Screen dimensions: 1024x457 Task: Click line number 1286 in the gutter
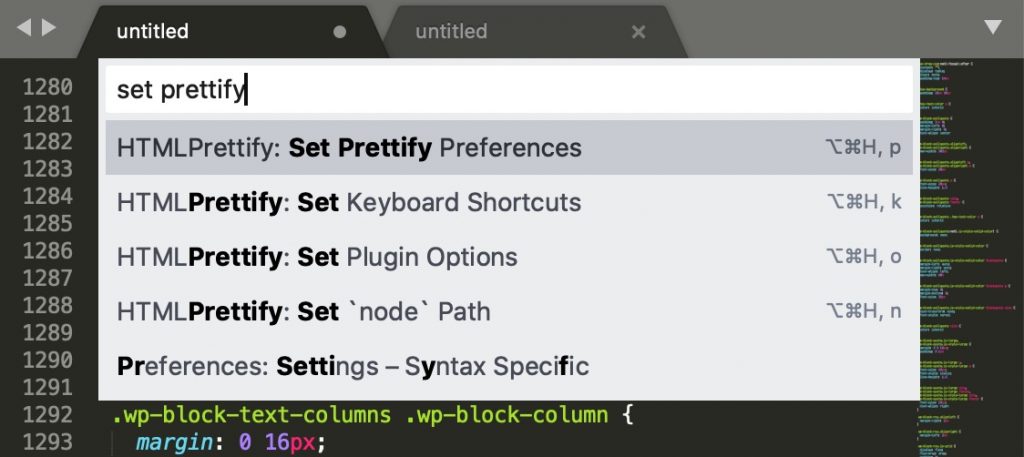pyautogui.click(x=48, y=251)
